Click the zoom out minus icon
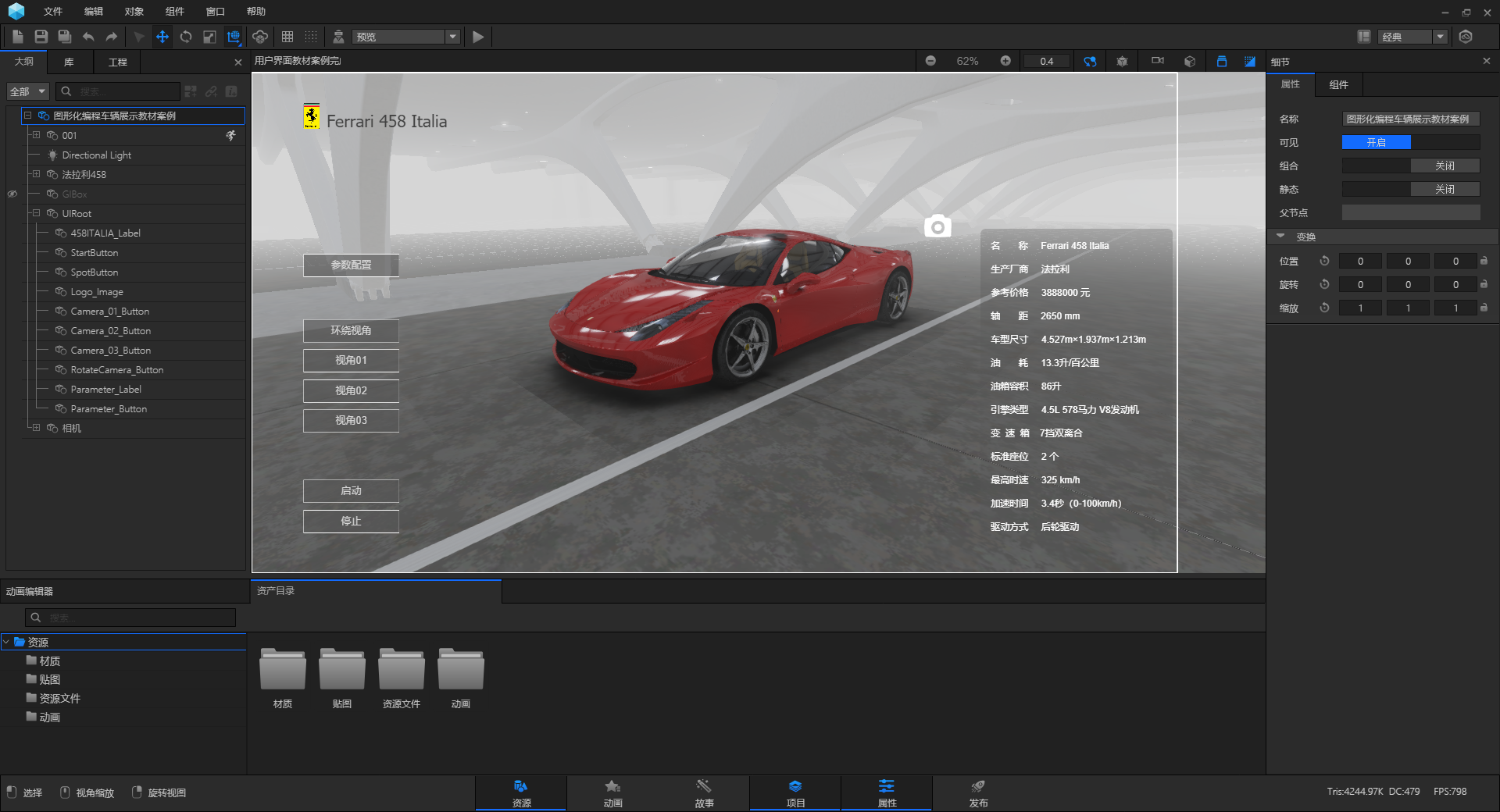1500x812 pixels. pyautogui.click(x=930, y=61)
